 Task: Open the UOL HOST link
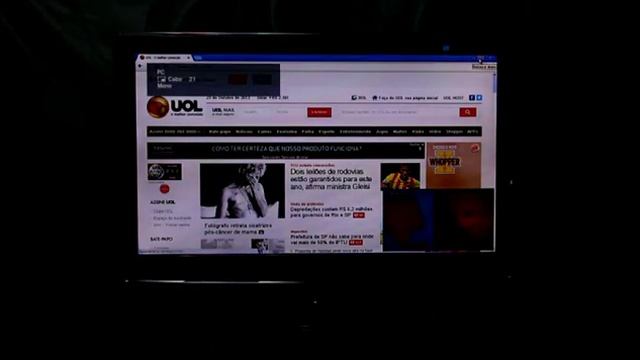tap(453, 98)
